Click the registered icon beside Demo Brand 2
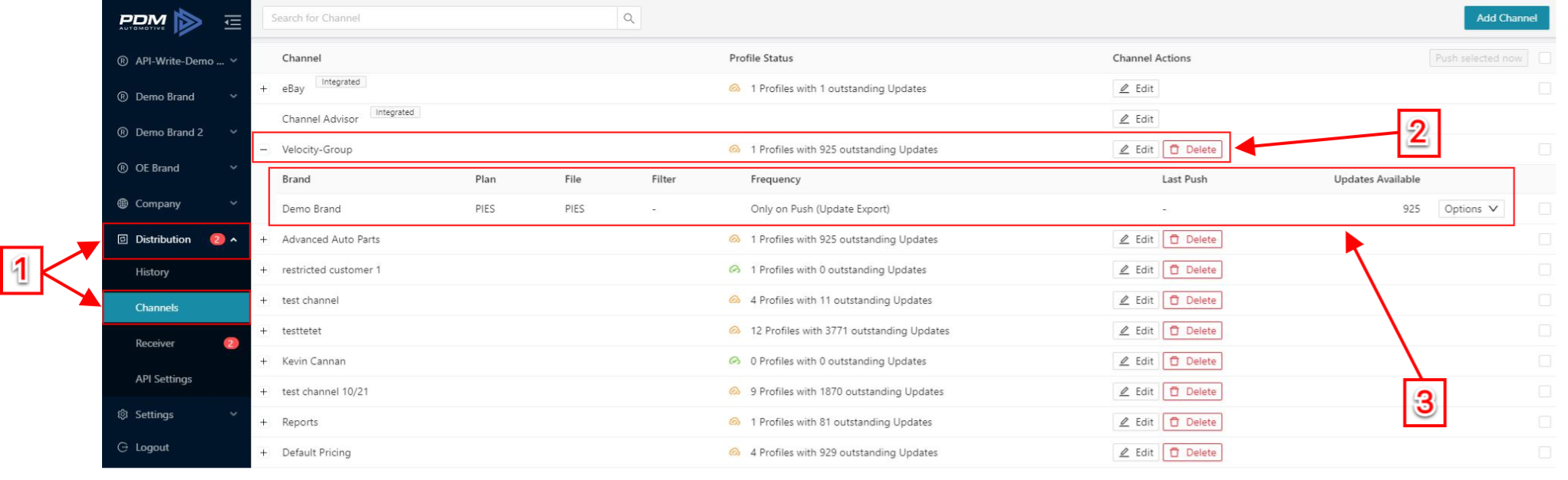Image resolution: width=1568 pixels, height=480 pixels. [x=123, y=132]
